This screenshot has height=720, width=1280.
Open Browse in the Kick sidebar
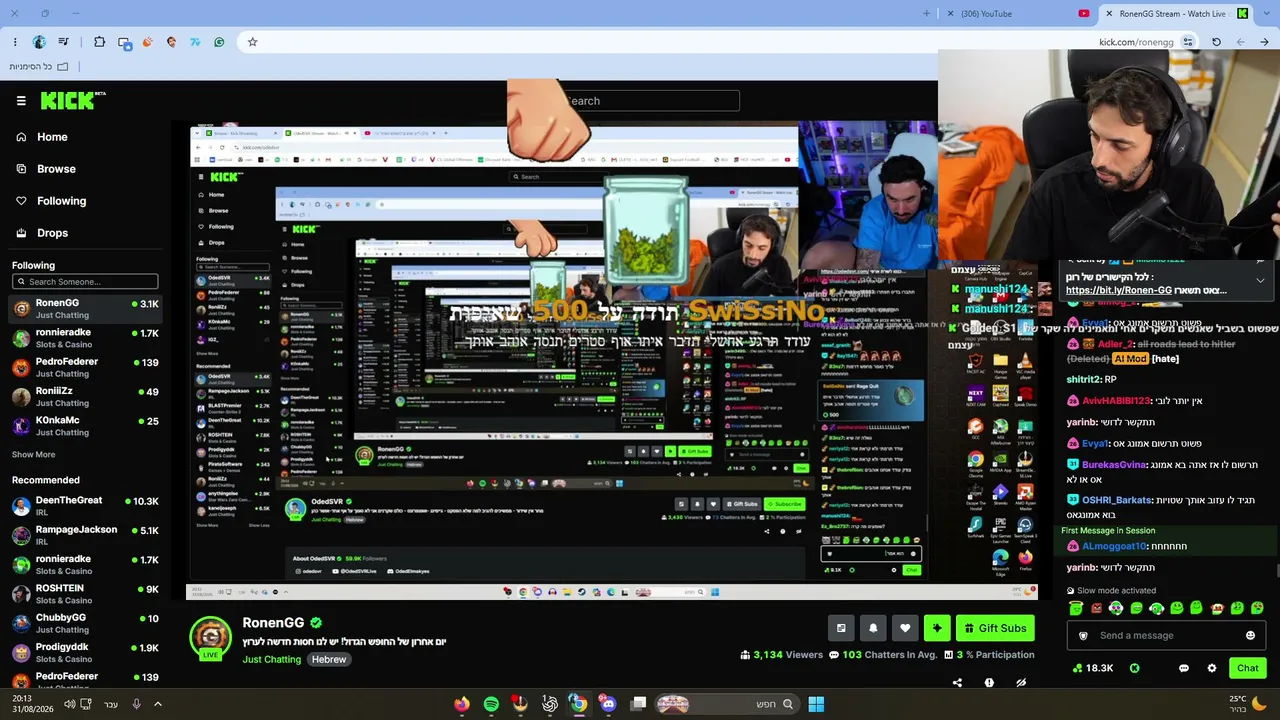[x=56, y=169]
